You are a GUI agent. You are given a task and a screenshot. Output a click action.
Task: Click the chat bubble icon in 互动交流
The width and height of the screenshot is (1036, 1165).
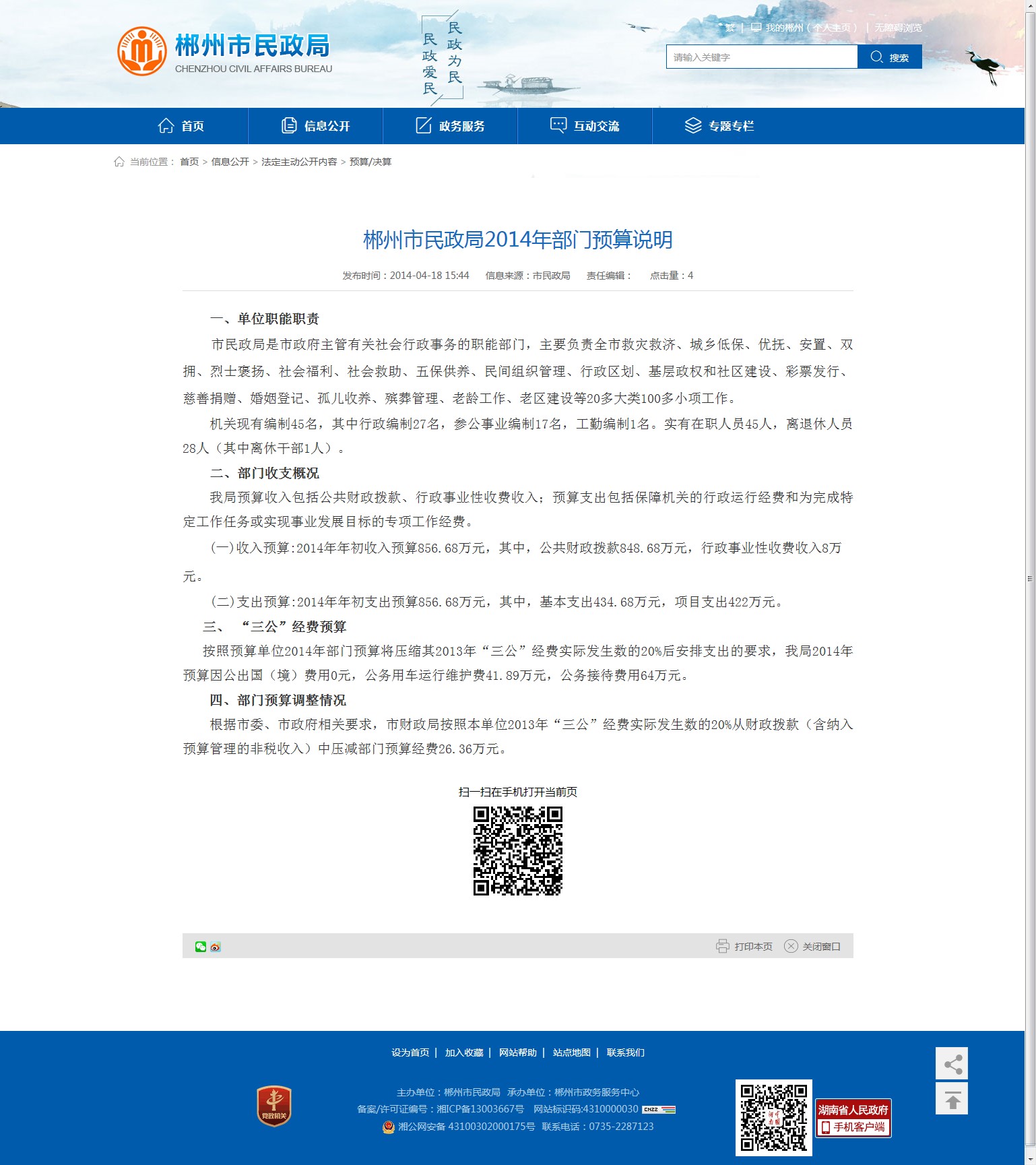click(x=558, y=125)
